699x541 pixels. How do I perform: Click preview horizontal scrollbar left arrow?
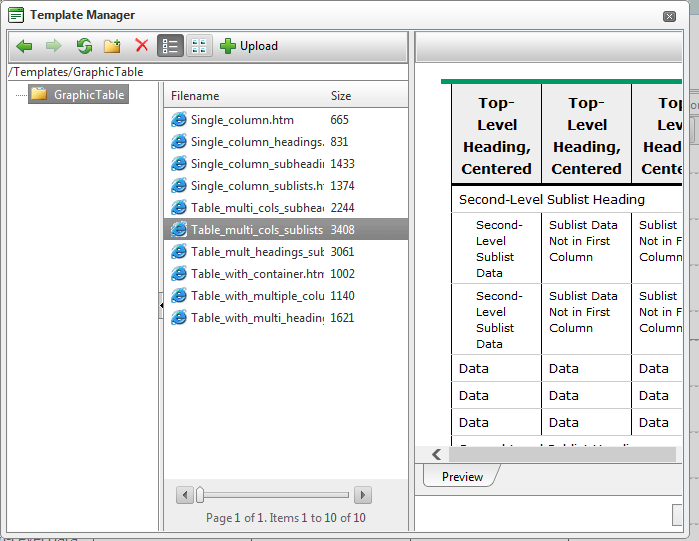tap(436, 455)
